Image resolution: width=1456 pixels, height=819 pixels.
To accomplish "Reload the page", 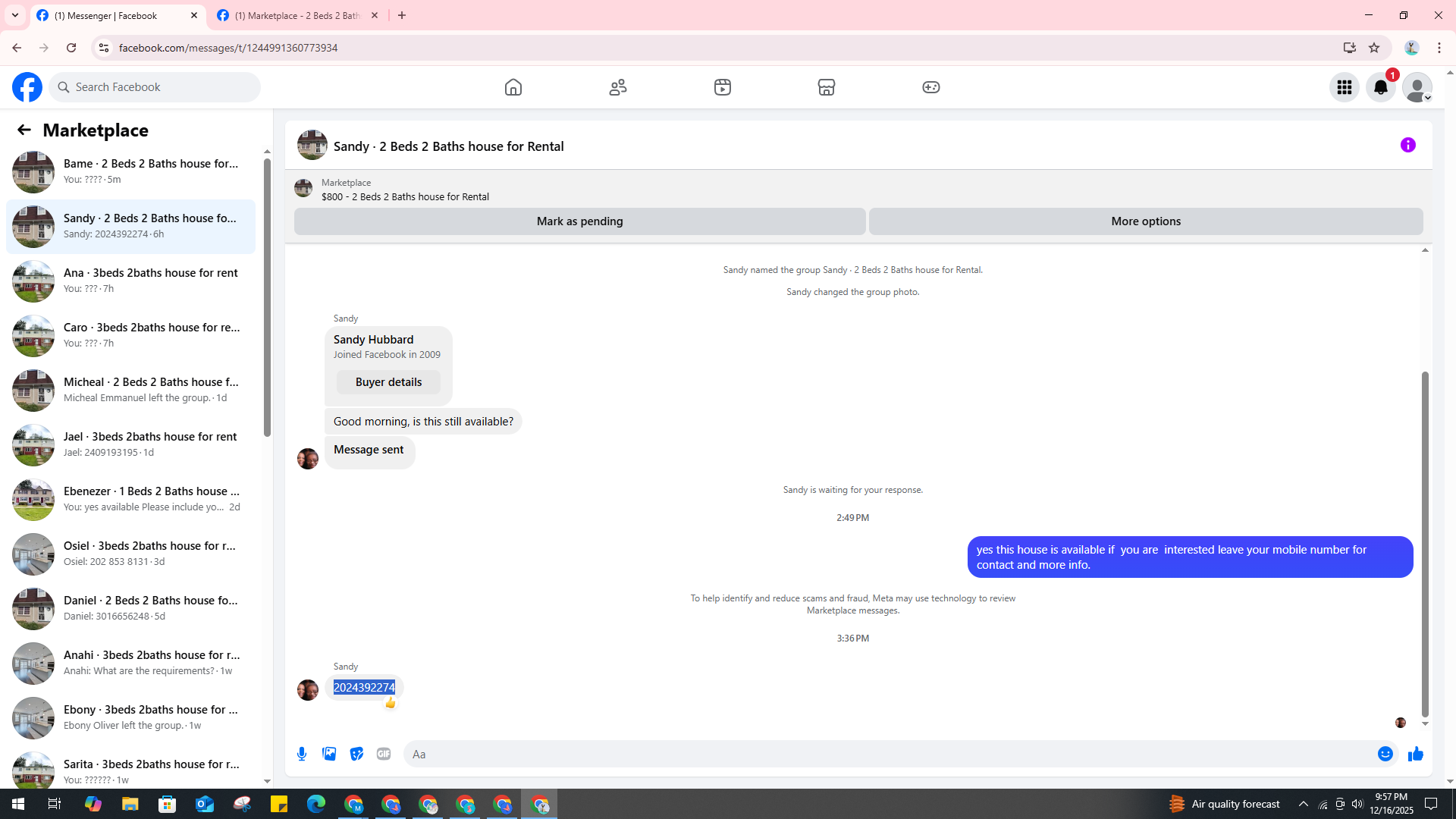I will [x=71, y=48].
